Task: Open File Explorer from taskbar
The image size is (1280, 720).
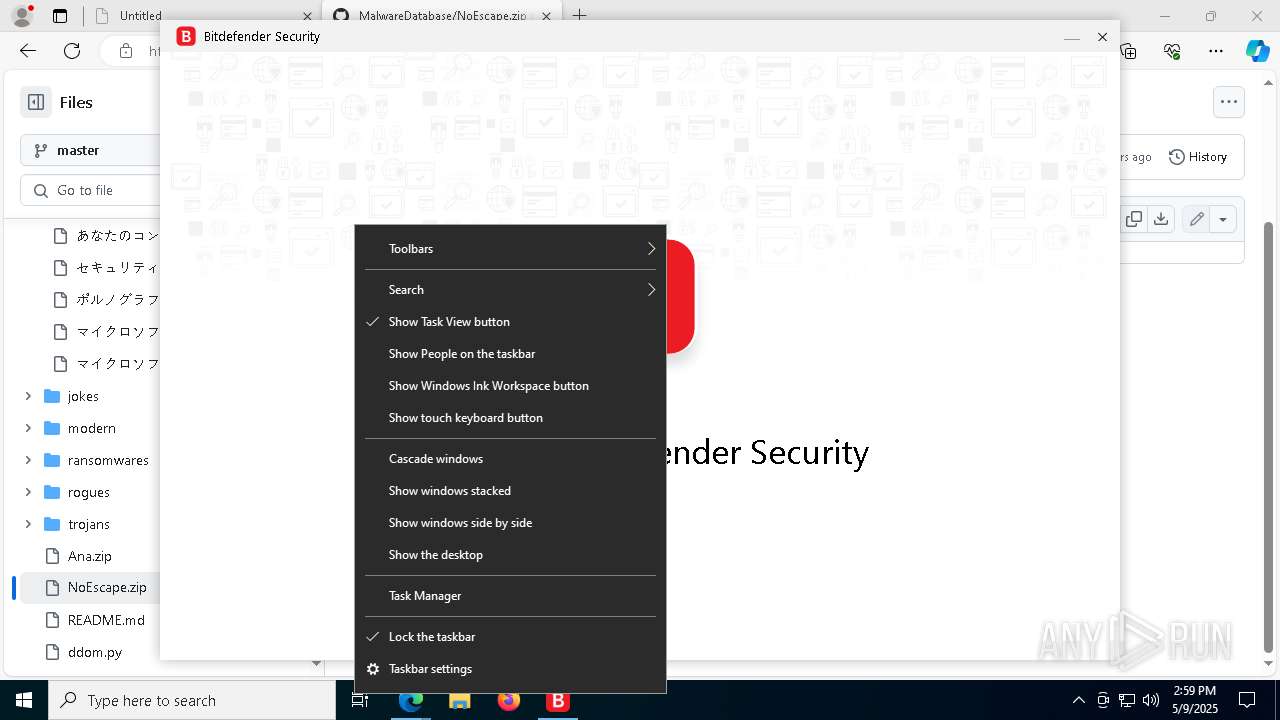Action: click(x=459, y=700)
